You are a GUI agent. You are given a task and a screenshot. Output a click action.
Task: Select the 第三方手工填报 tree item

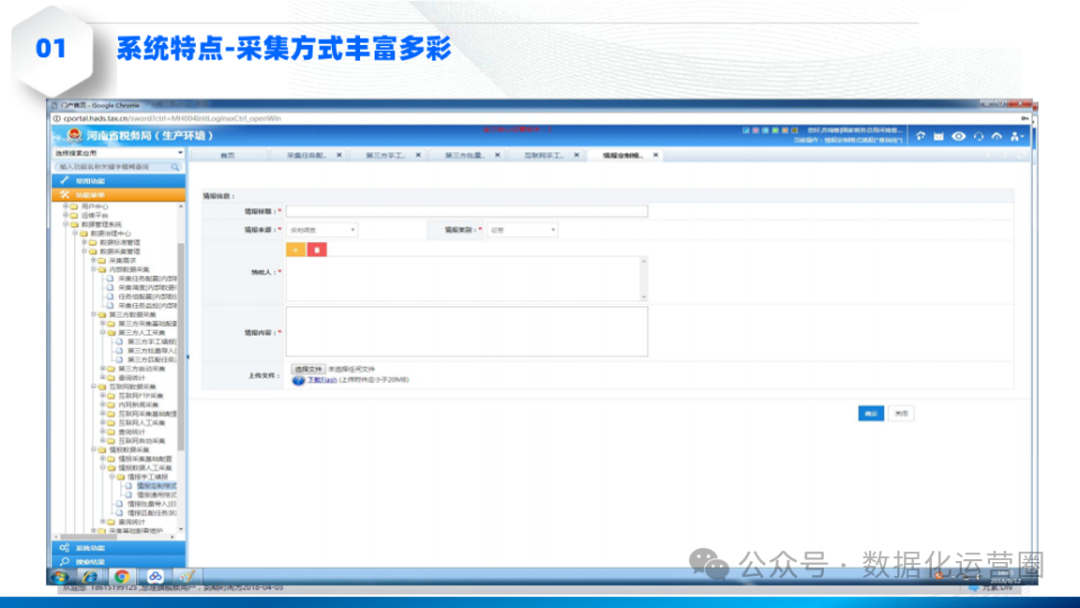(x=152, y=342)
